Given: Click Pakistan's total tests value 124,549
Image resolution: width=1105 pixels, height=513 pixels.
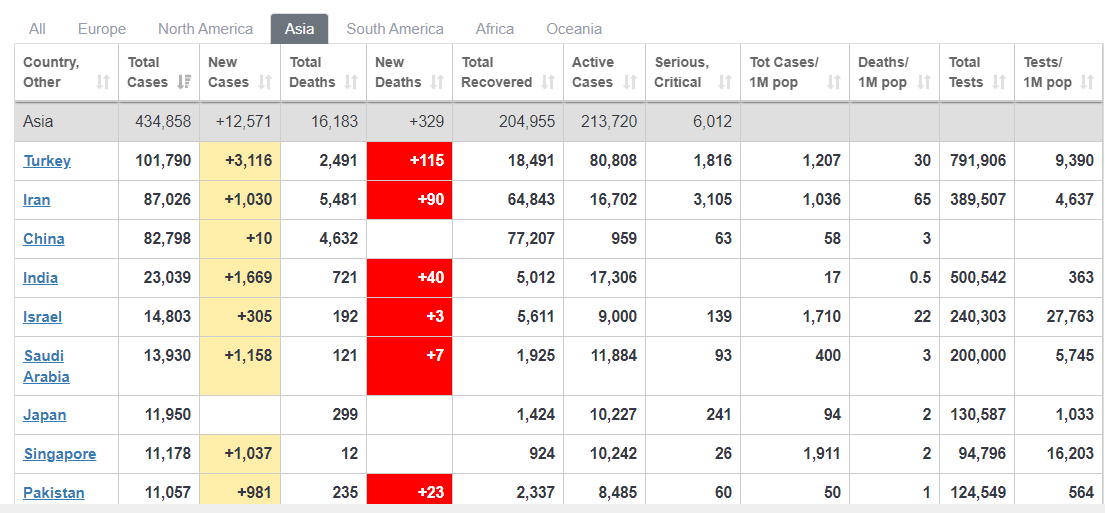Looking at the screenshot, I should [977, 493].
